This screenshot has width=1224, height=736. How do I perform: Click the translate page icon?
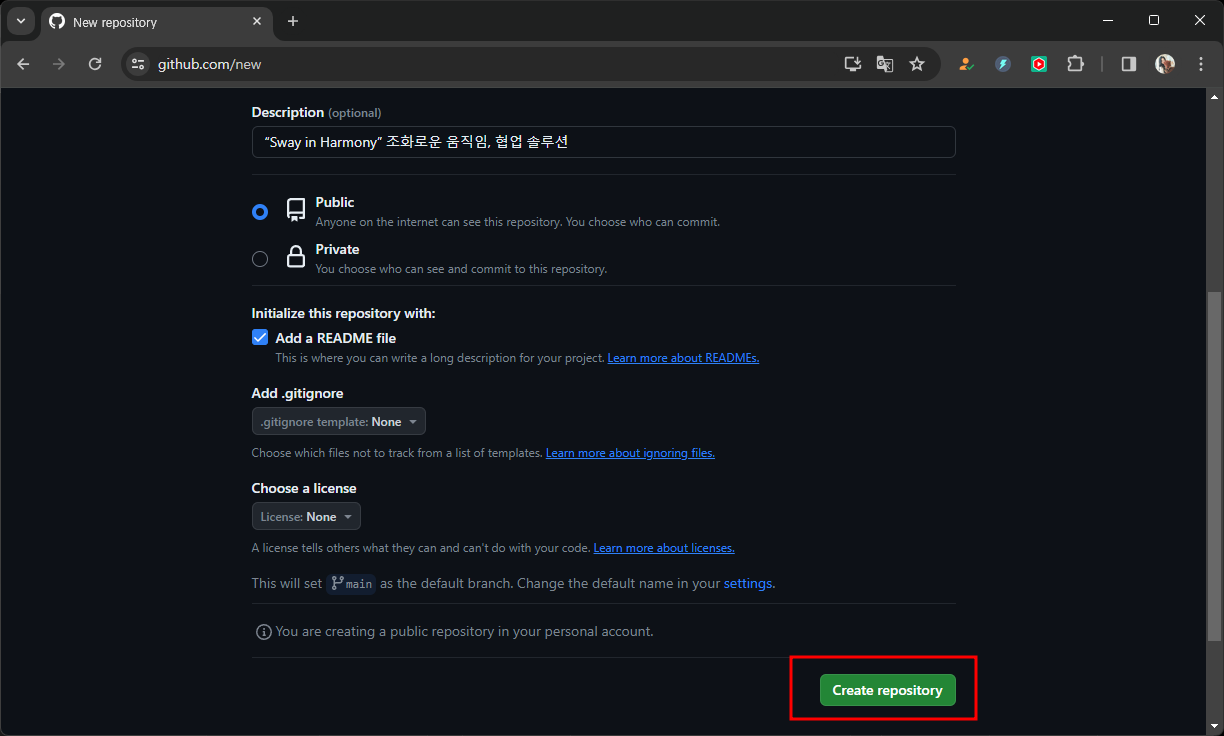pyautogui.click(x=885, y=64)
